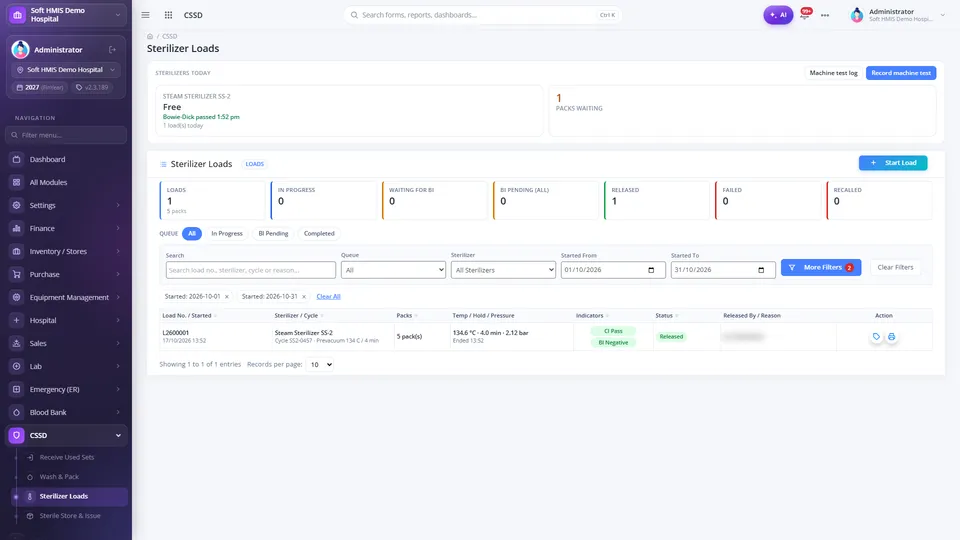
Task: Click the load search input
Action: [250, 270]
